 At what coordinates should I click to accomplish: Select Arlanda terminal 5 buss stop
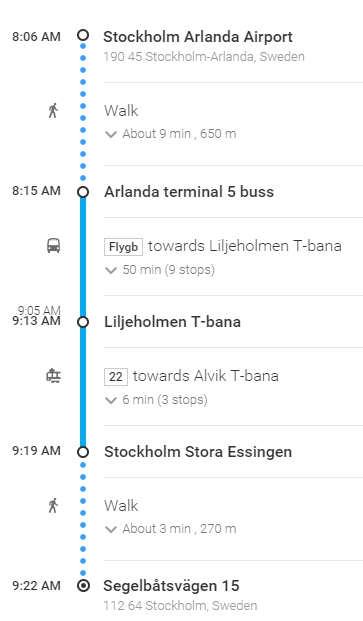189,192
